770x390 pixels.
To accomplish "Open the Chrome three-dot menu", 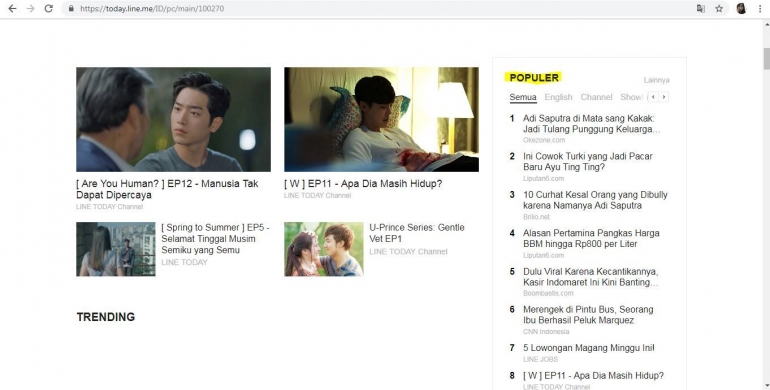I will coord(760,8).
